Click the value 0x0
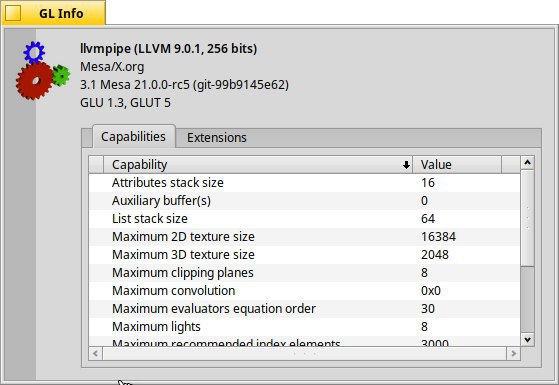This screenshot has height=385, width=559. click(x=431, y=291)
